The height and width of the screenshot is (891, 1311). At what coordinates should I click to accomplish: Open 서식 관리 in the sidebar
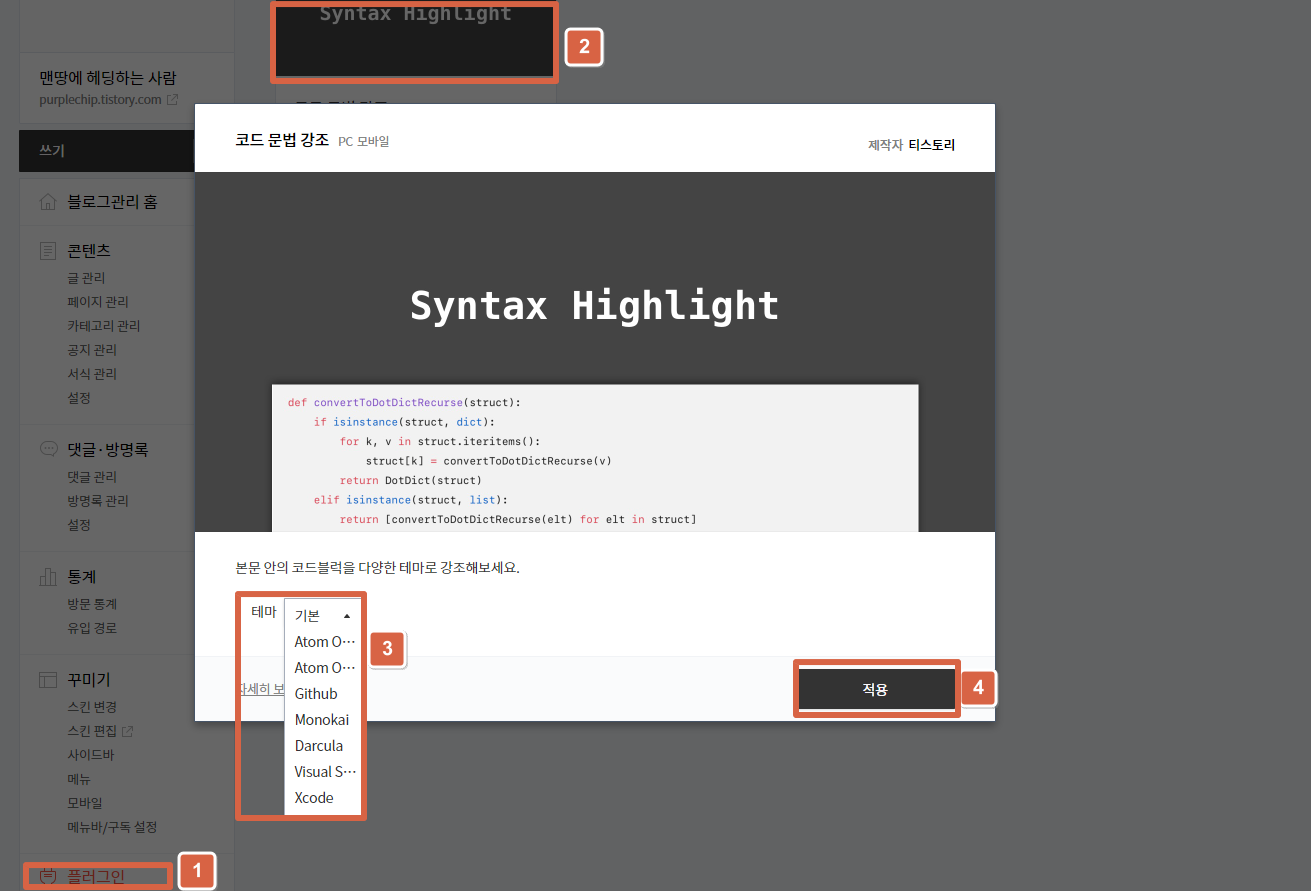tap(92, 374)
